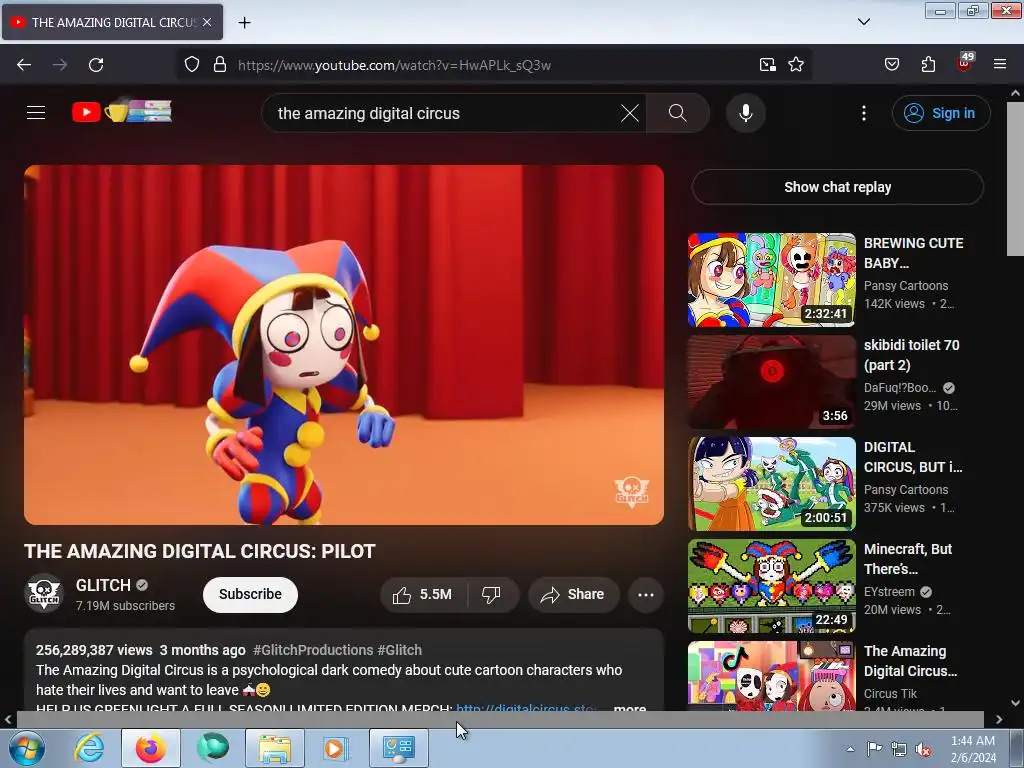Open the list all tabs chevron
This screenshot has width=1024, height=768.
coord(863,22)
